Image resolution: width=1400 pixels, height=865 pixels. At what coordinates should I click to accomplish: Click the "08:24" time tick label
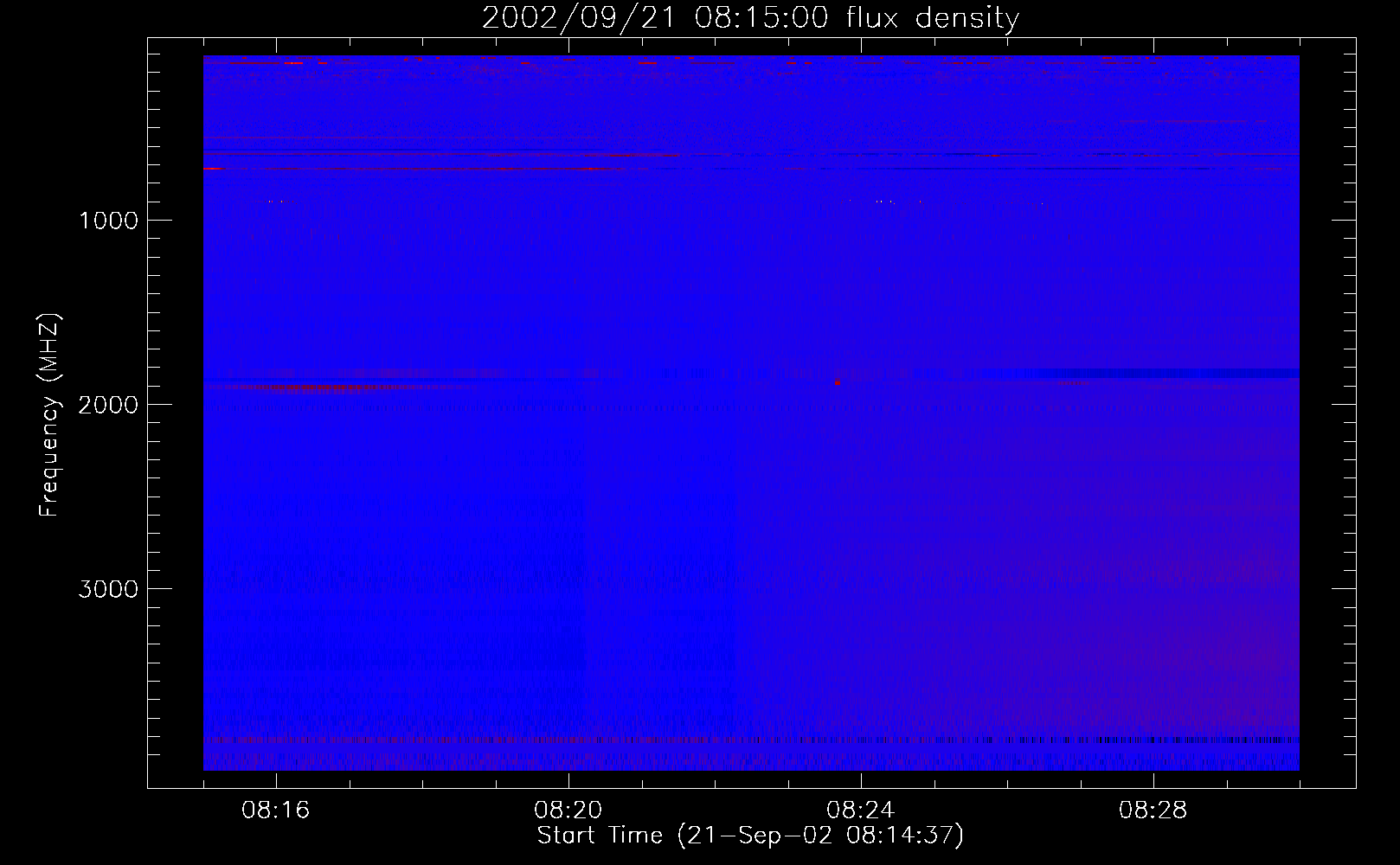coord(861,811)
